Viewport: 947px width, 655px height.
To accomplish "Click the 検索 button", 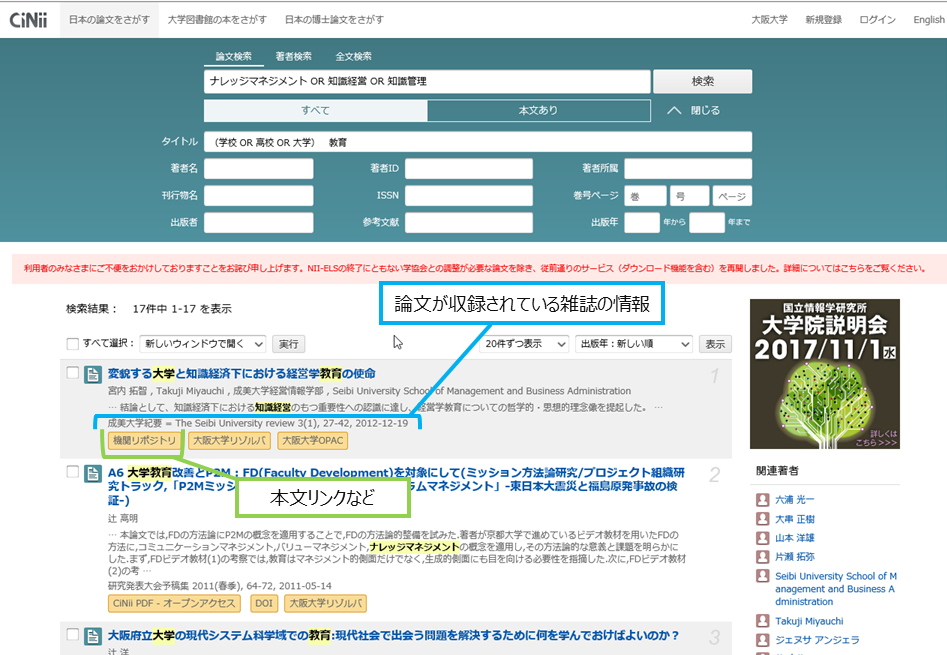I will tap(702, 81).
